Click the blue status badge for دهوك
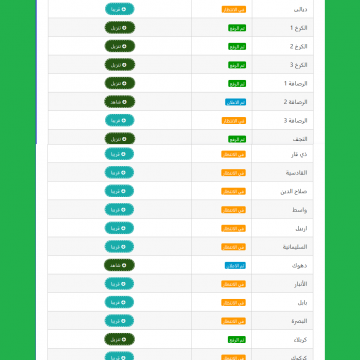Viewport: 360px width, 360px height. [235, 266]
